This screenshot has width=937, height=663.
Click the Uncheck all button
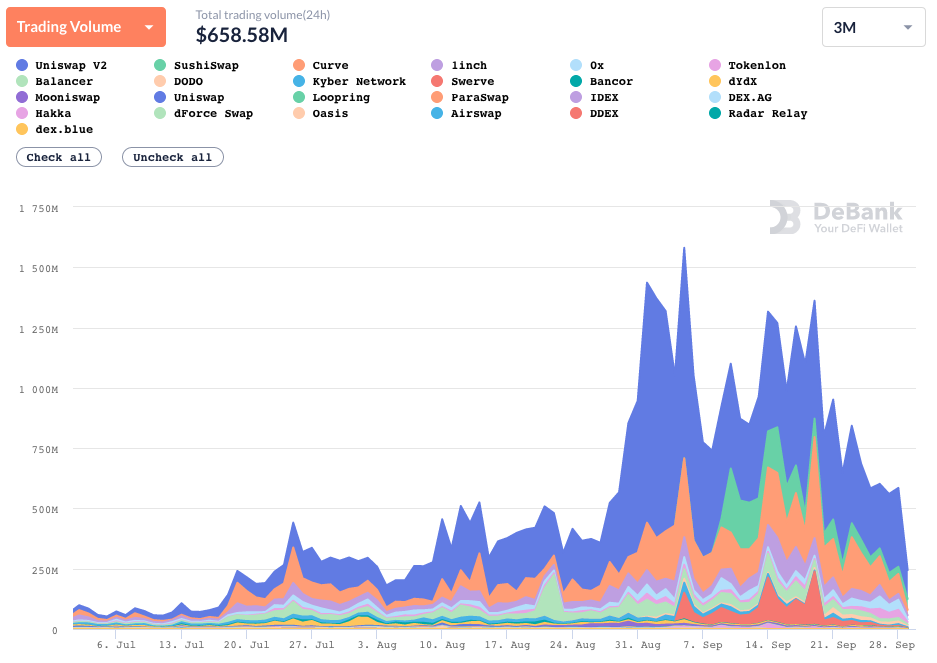click(x=172, y=157)
